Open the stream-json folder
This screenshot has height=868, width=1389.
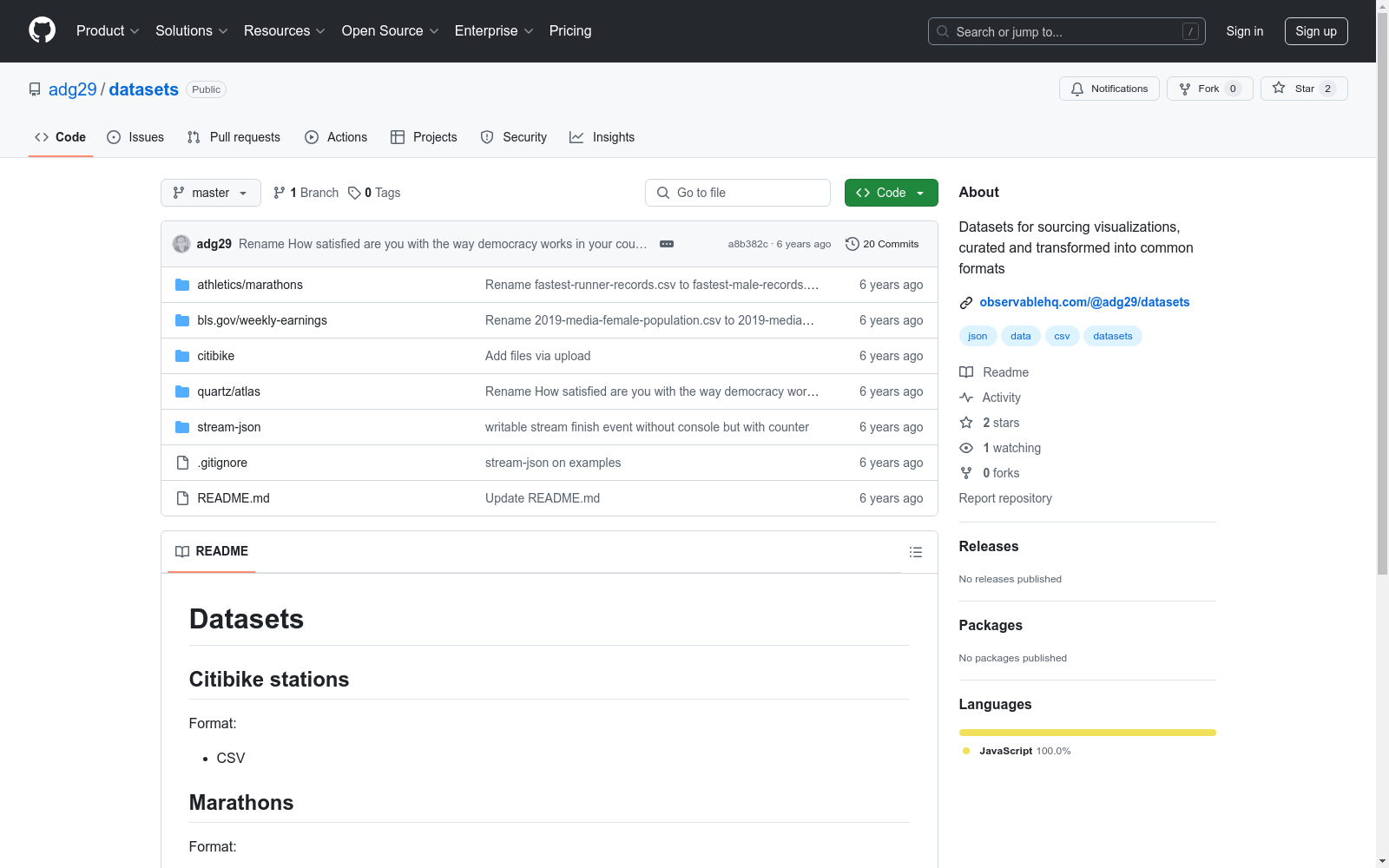click(x=229, y=427)
